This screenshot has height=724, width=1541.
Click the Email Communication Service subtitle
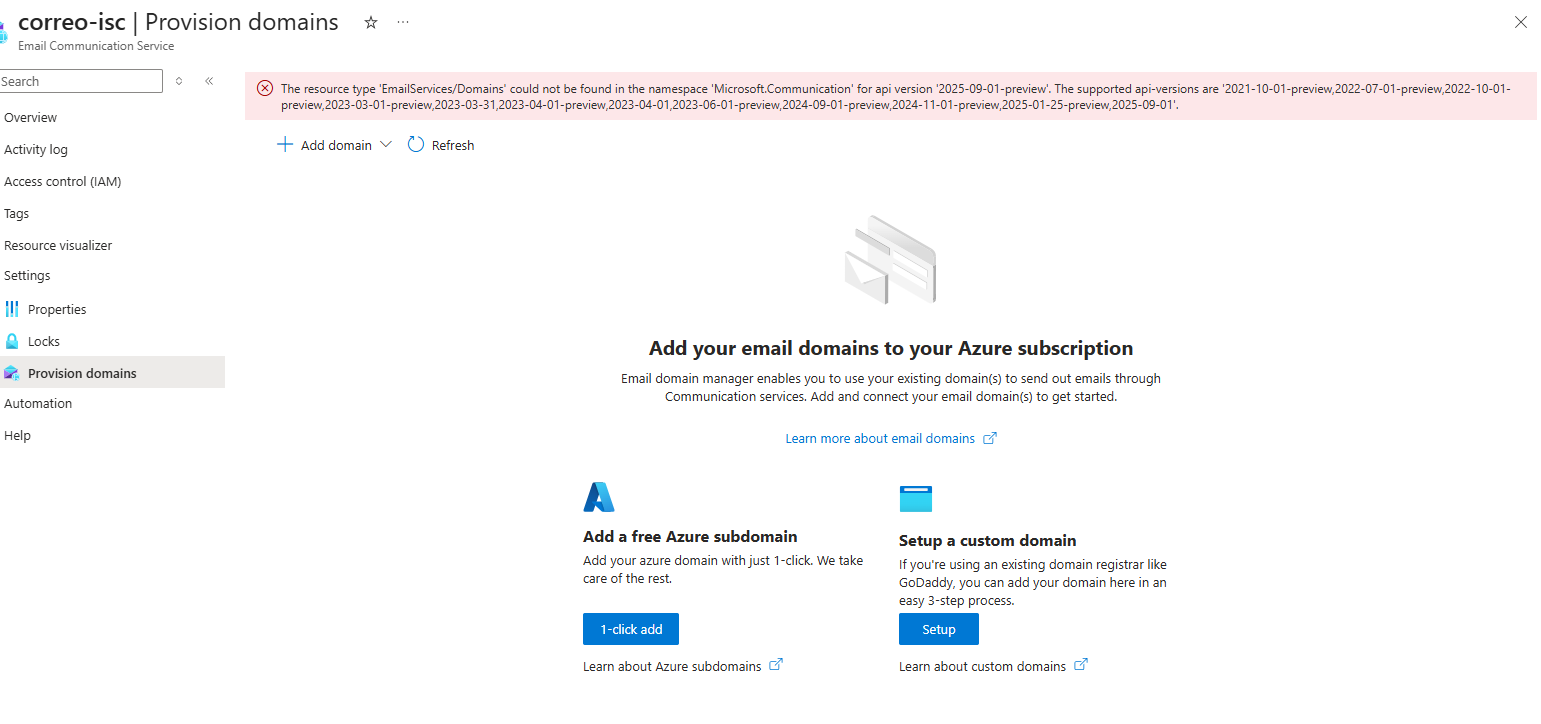pos(96,46)
